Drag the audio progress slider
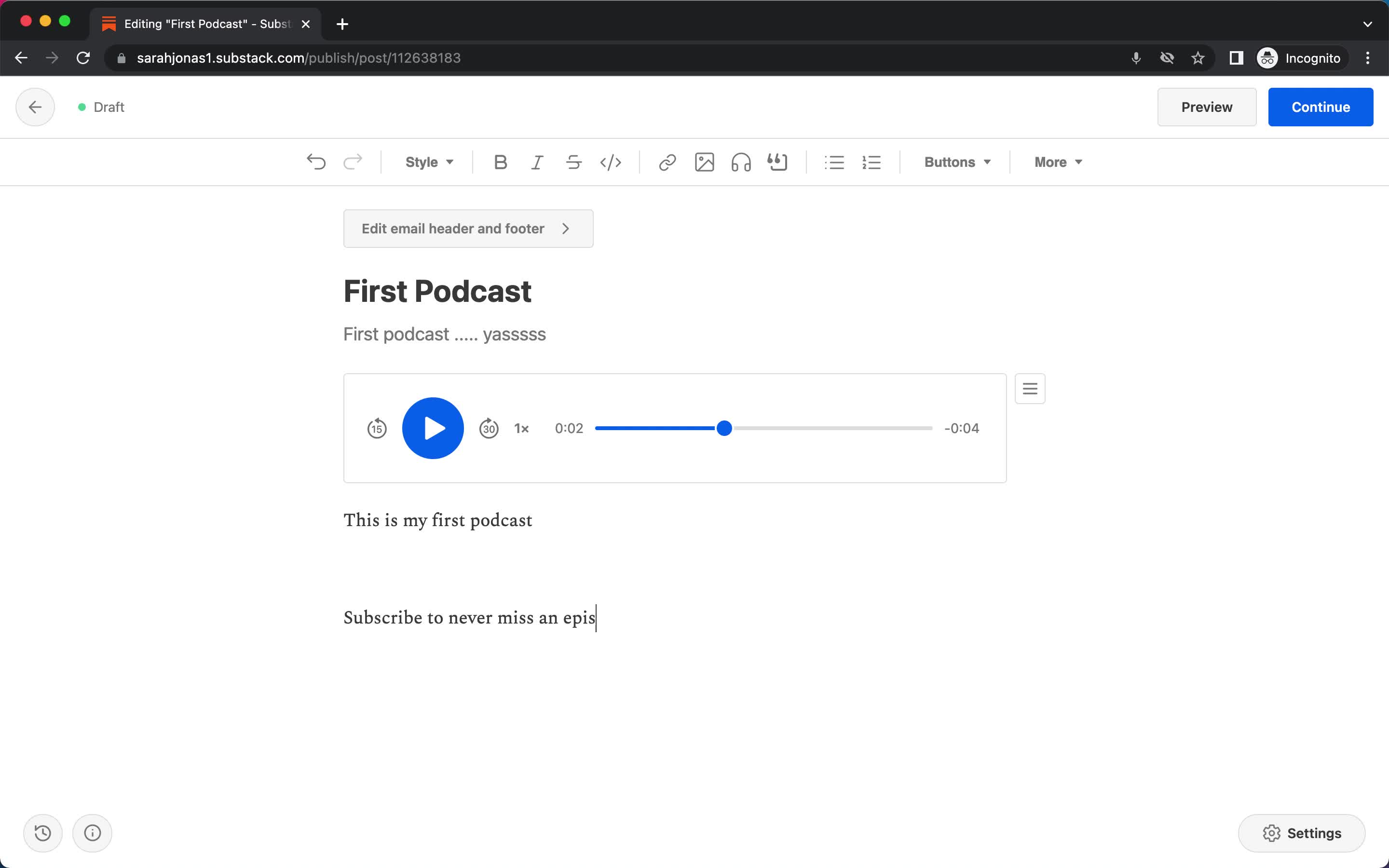The image size is (1389, 868). 724,428
